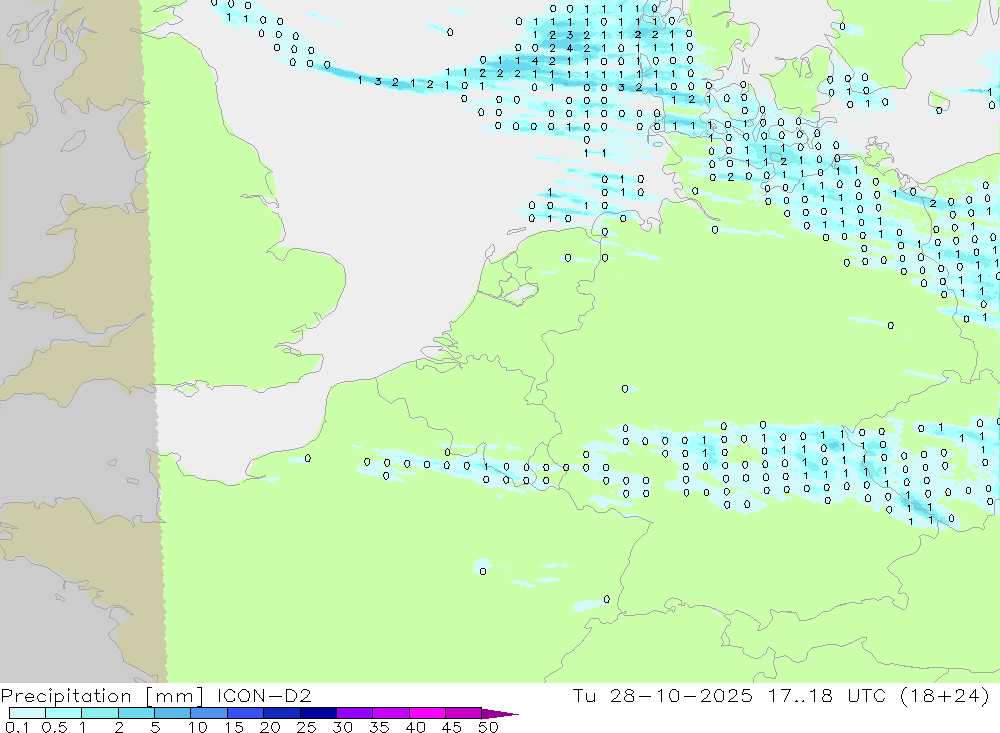Select the 2–5 mm light blue legend swatch
Viewport: 1000px width, 733px height.
coord(136,713)
